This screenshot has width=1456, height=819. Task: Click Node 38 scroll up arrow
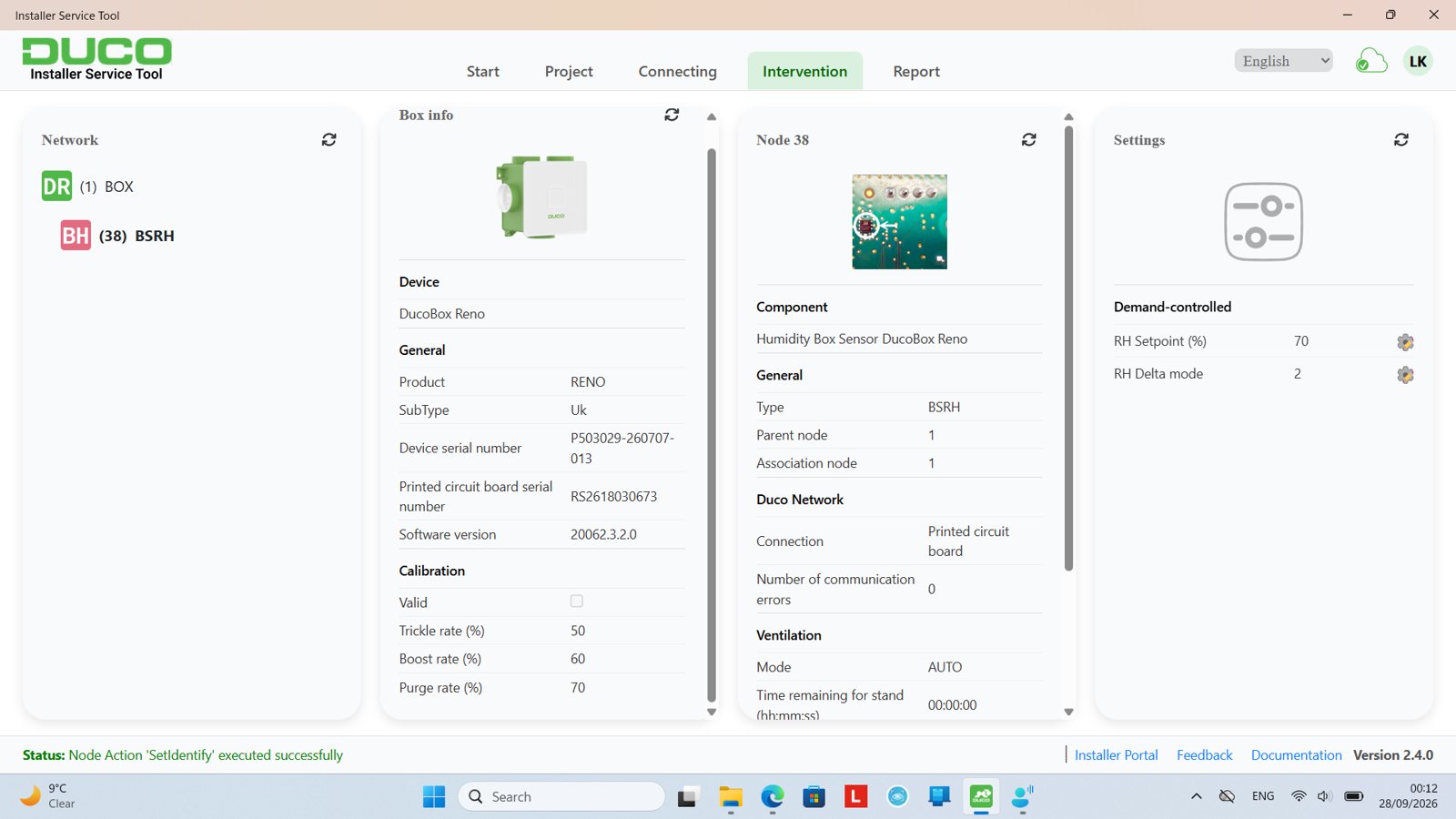point(1069,116)
